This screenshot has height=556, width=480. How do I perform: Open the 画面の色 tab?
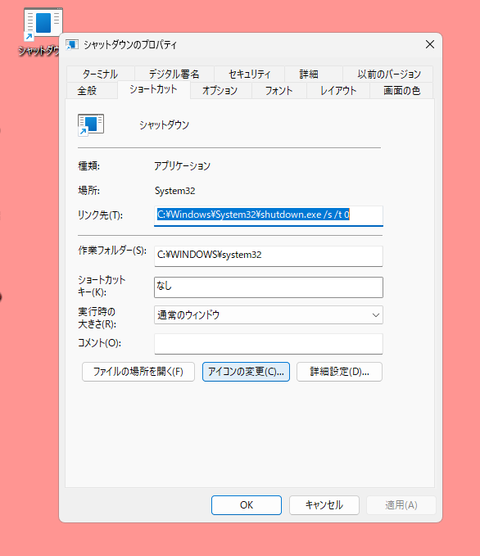[x=402, y=91]
